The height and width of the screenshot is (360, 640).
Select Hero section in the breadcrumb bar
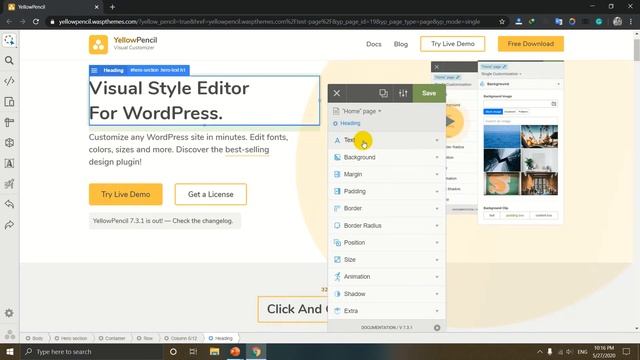tap(71, 338)
